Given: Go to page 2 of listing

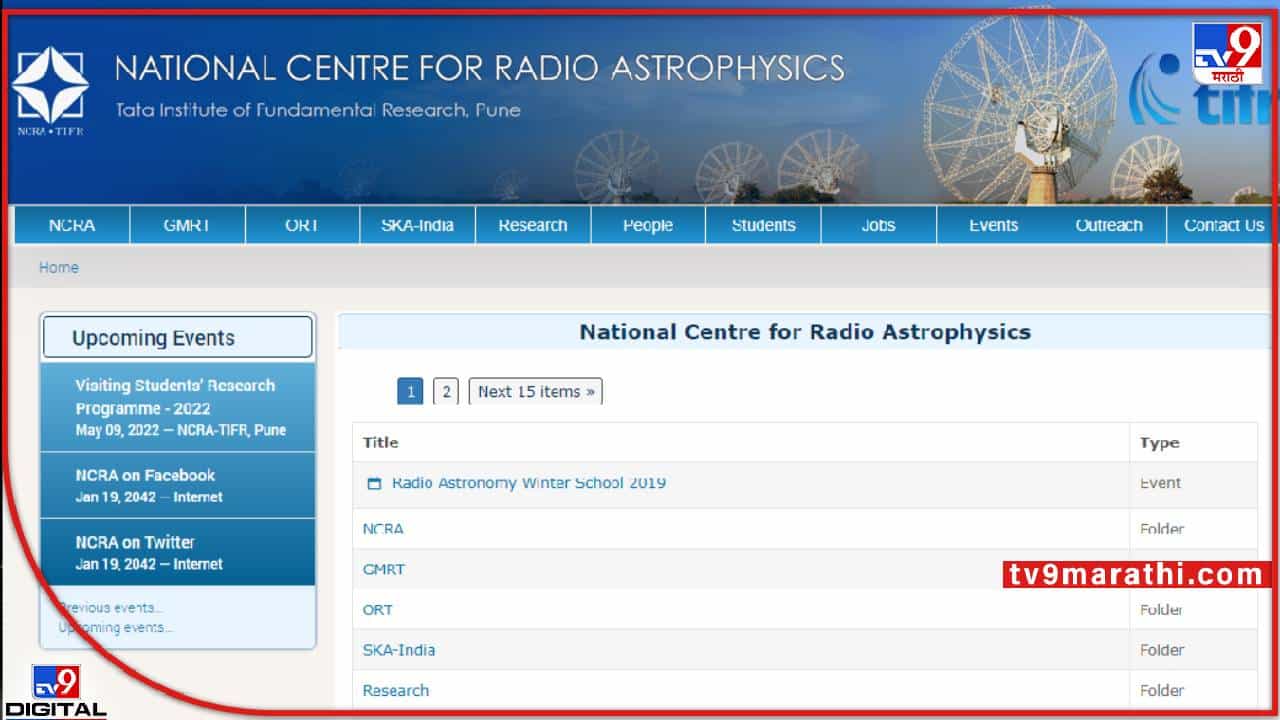Looking at the screenshot, I should pyautogui.click(x=446, y=391).
